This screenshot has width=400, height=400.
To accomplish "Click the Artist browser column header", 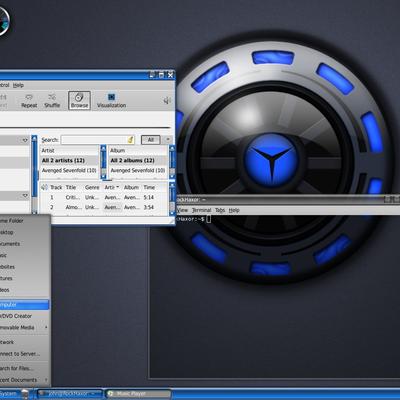I will [x=69, y=151].
